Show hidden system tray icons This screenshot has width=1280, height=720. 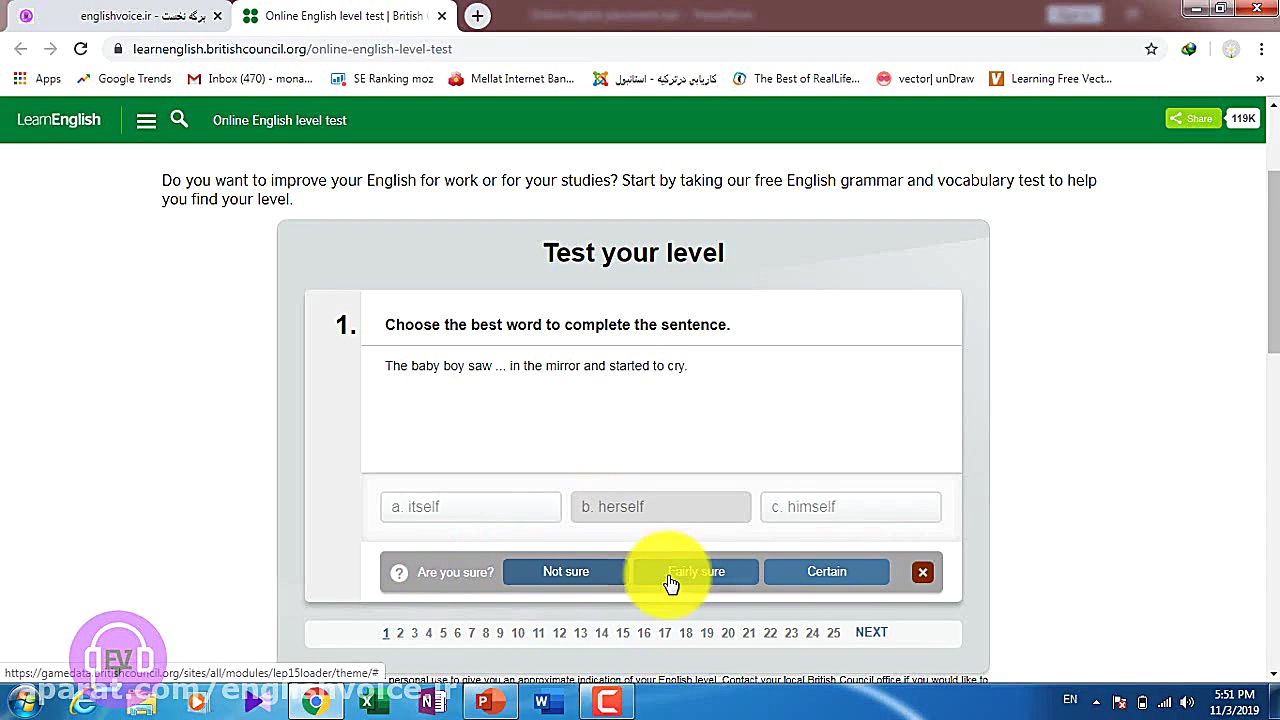(1096, 701)
